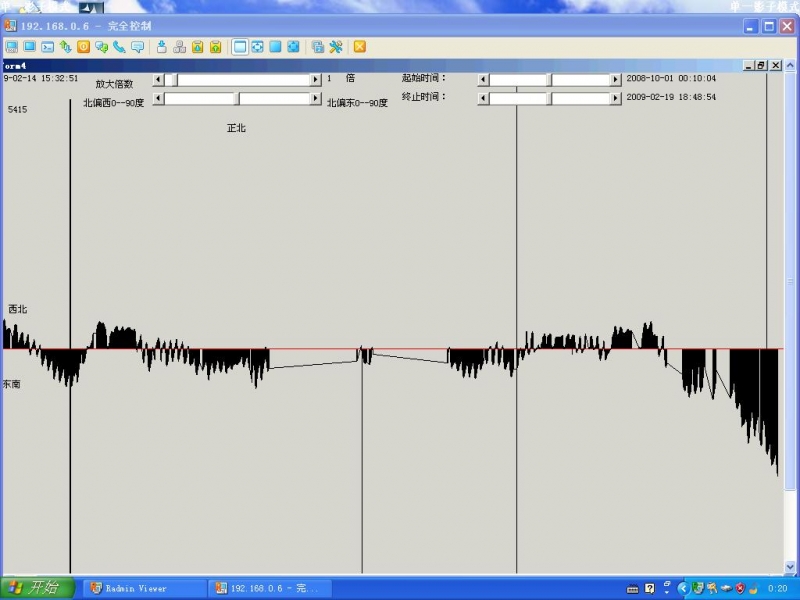The image size is (800, 600).
Task: Click the red shield tray icon
Action: pyautogui.click(x=740, y=589)
